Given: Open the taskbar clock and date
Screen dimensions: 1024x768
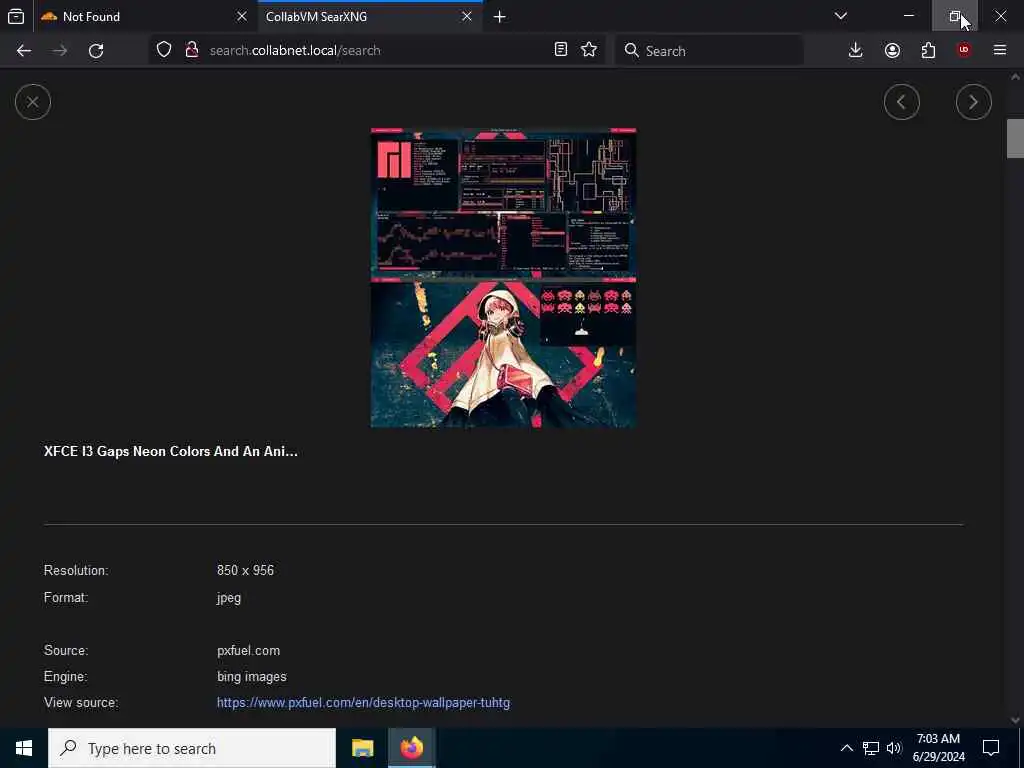Looking at the screenshot, I should tap(938, 748).
